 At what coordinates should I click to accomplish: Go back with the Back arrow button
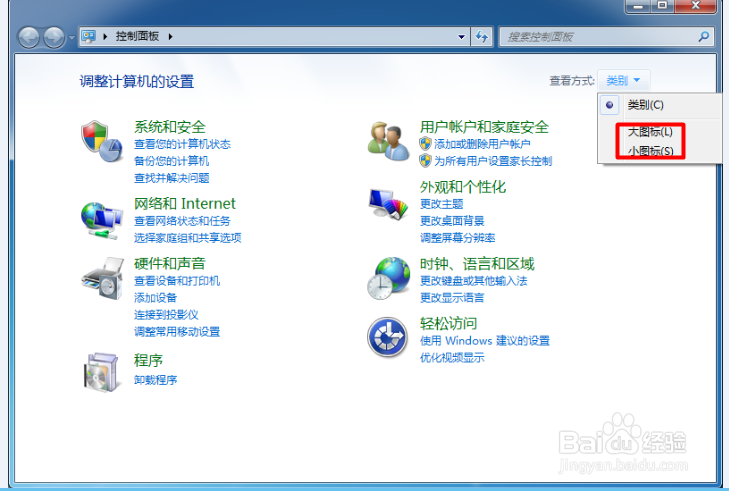(x=29, y=37)
